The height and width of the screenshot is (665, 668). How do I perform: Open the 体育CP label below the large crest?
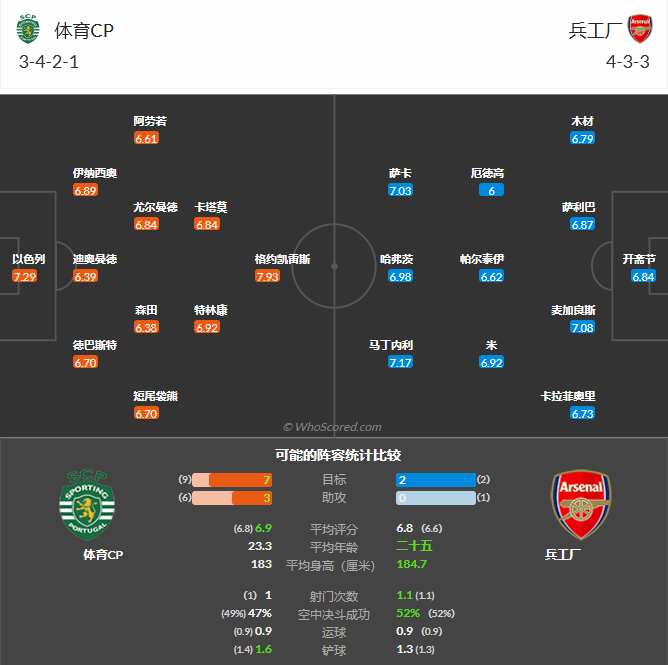(x=103, y=554)
